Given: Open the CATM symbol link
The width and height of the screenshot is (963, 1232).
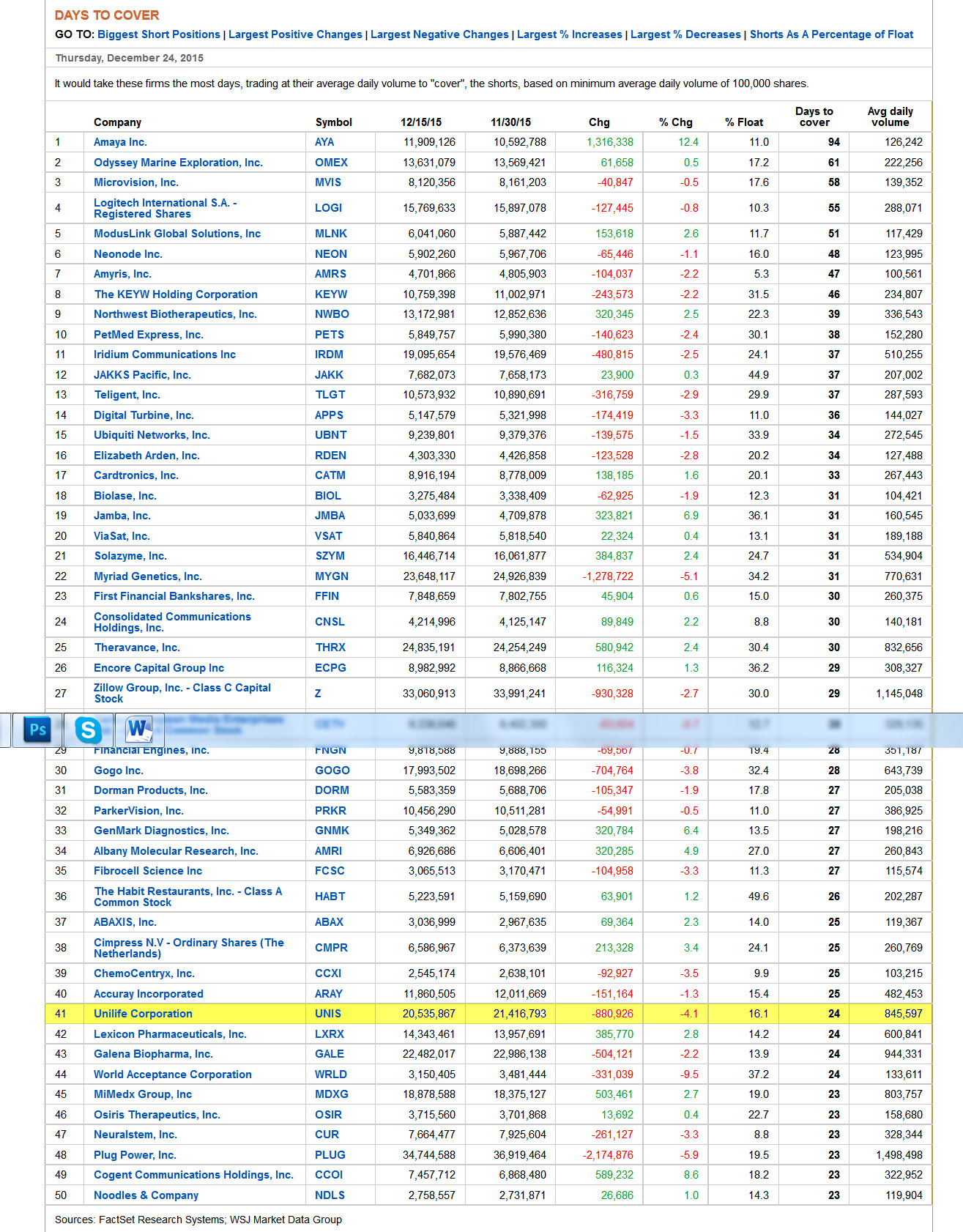Looking at the screenshot, I should (330, 475).
